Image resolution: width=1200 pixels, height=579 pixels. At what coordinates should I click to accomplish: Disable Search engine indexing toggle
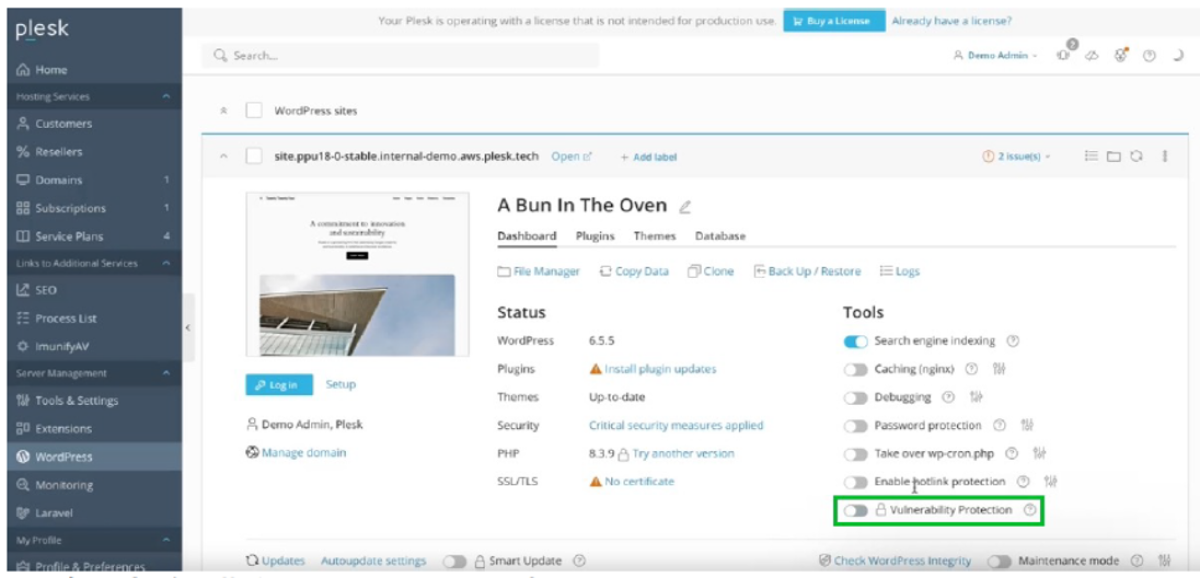(x=856, y=341)
